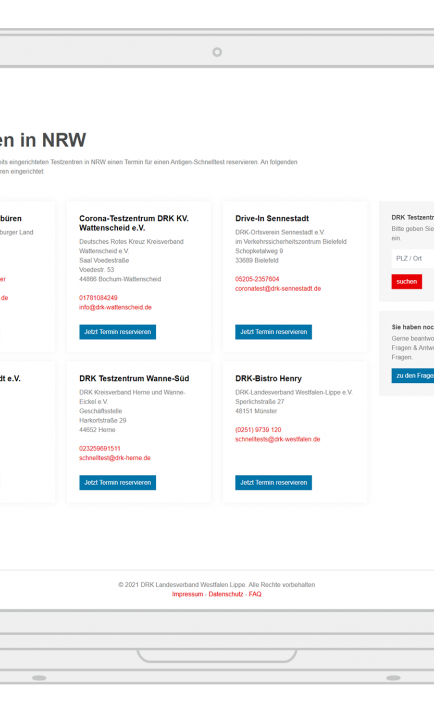Focus the PLZ / Ort search field
The width and height of the screenshot is (434, 713).
[x=413, y=258]
